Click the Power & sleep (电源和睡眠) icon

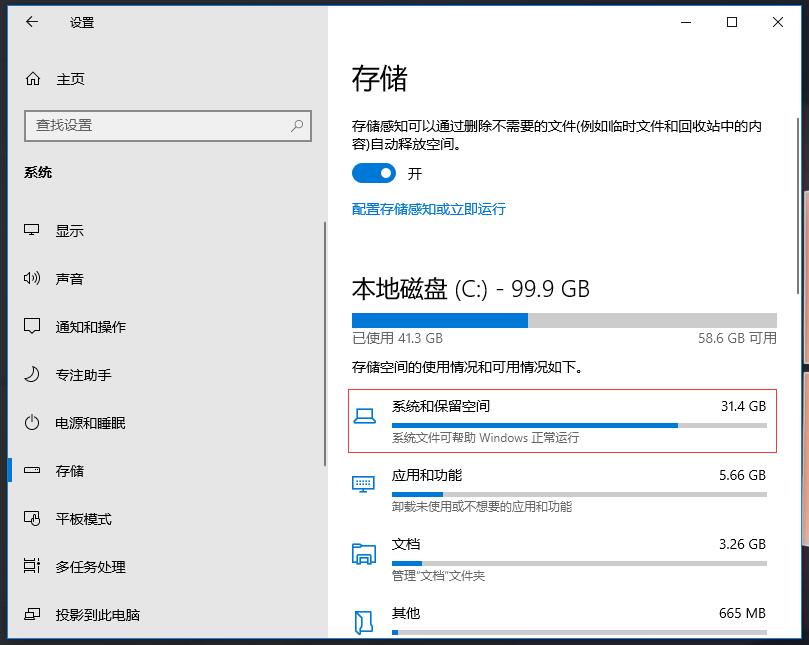[x=32, y=423]
